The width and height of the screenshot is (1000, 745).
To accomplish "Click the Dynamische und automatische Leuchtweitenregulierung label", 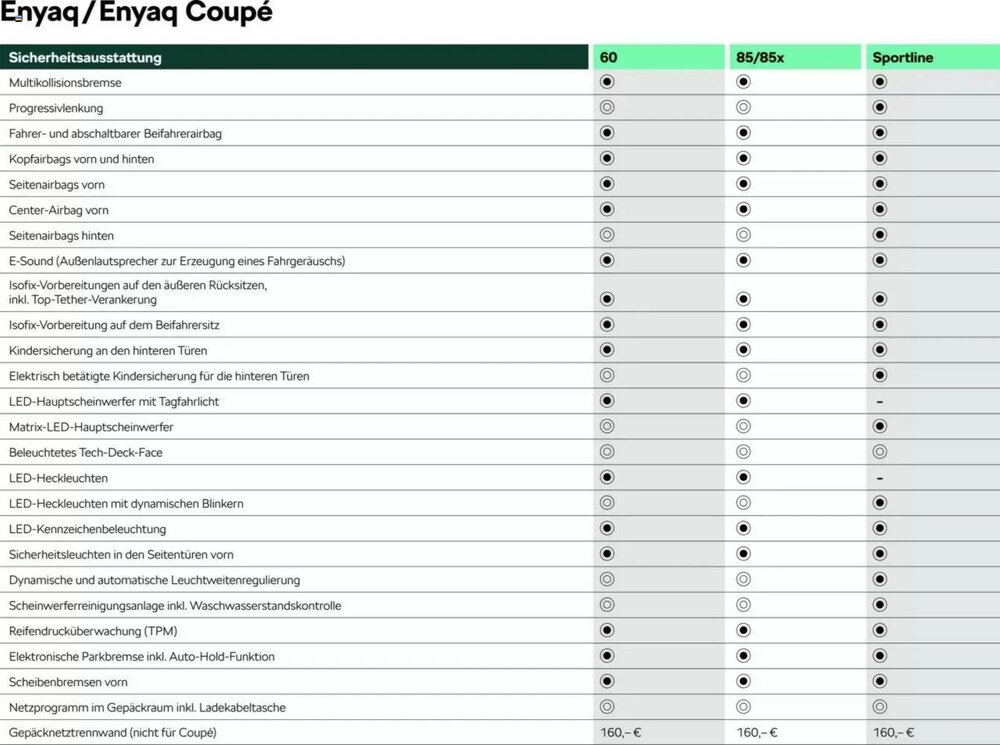I will 154,580.
